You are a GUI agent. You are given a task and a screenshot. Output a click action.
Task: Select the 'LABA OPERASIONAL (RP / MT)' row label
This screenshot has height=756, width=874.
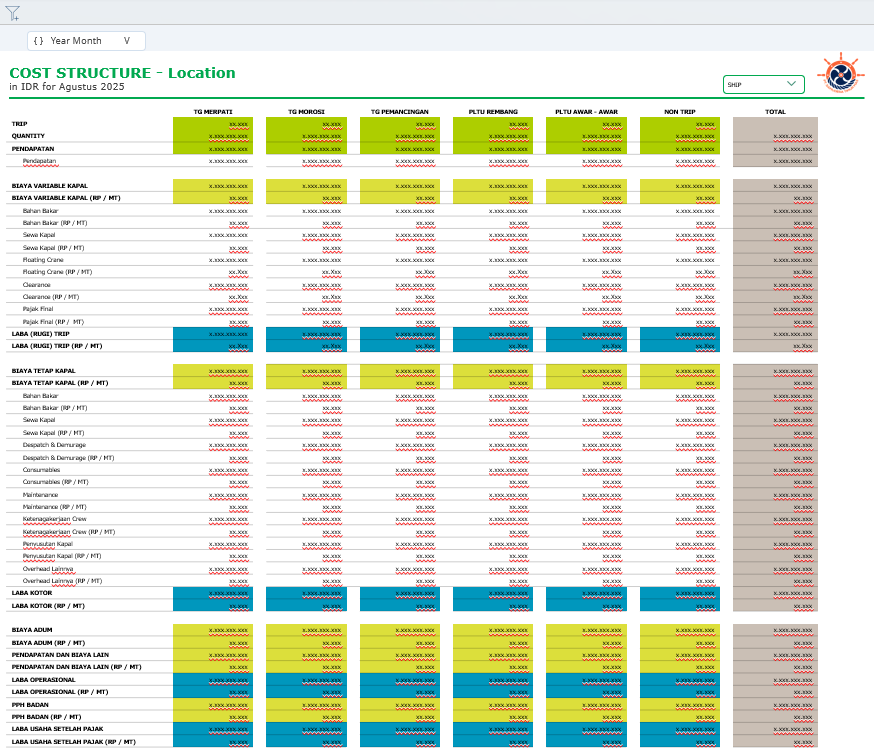pos(60,692)
